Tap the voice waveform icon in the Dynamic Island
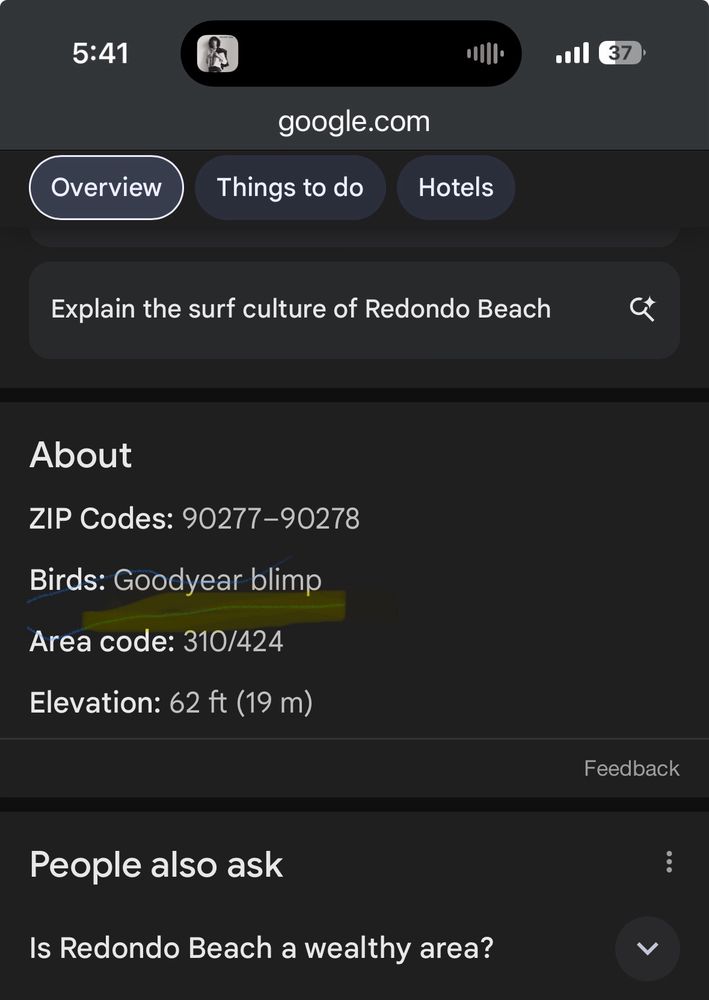This screenshot has width=709, height=1000. pyautogui.click(x=484, y=53)
